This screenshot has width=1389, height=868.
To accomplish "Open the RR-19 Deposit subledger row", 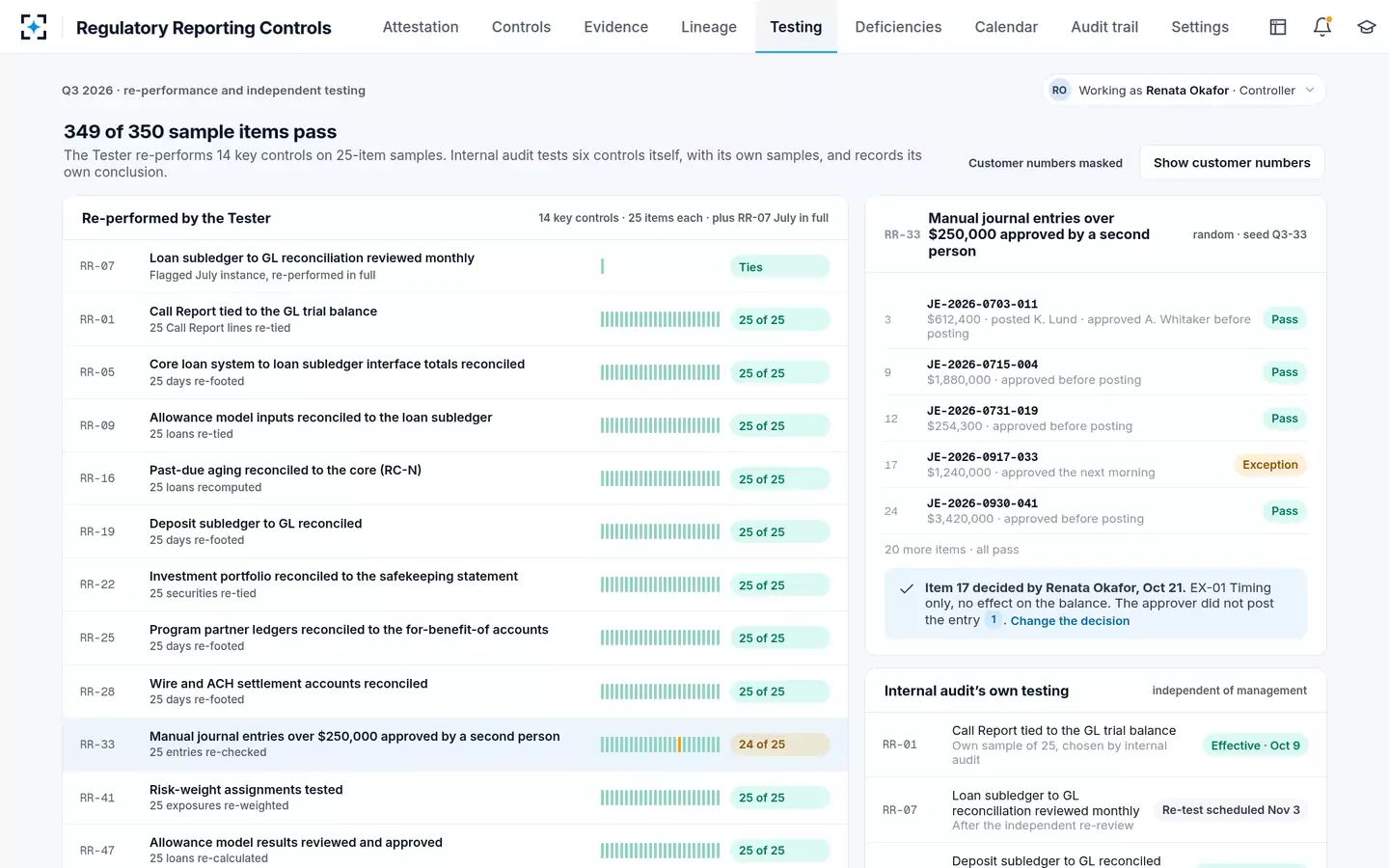I will pos(455,531).
